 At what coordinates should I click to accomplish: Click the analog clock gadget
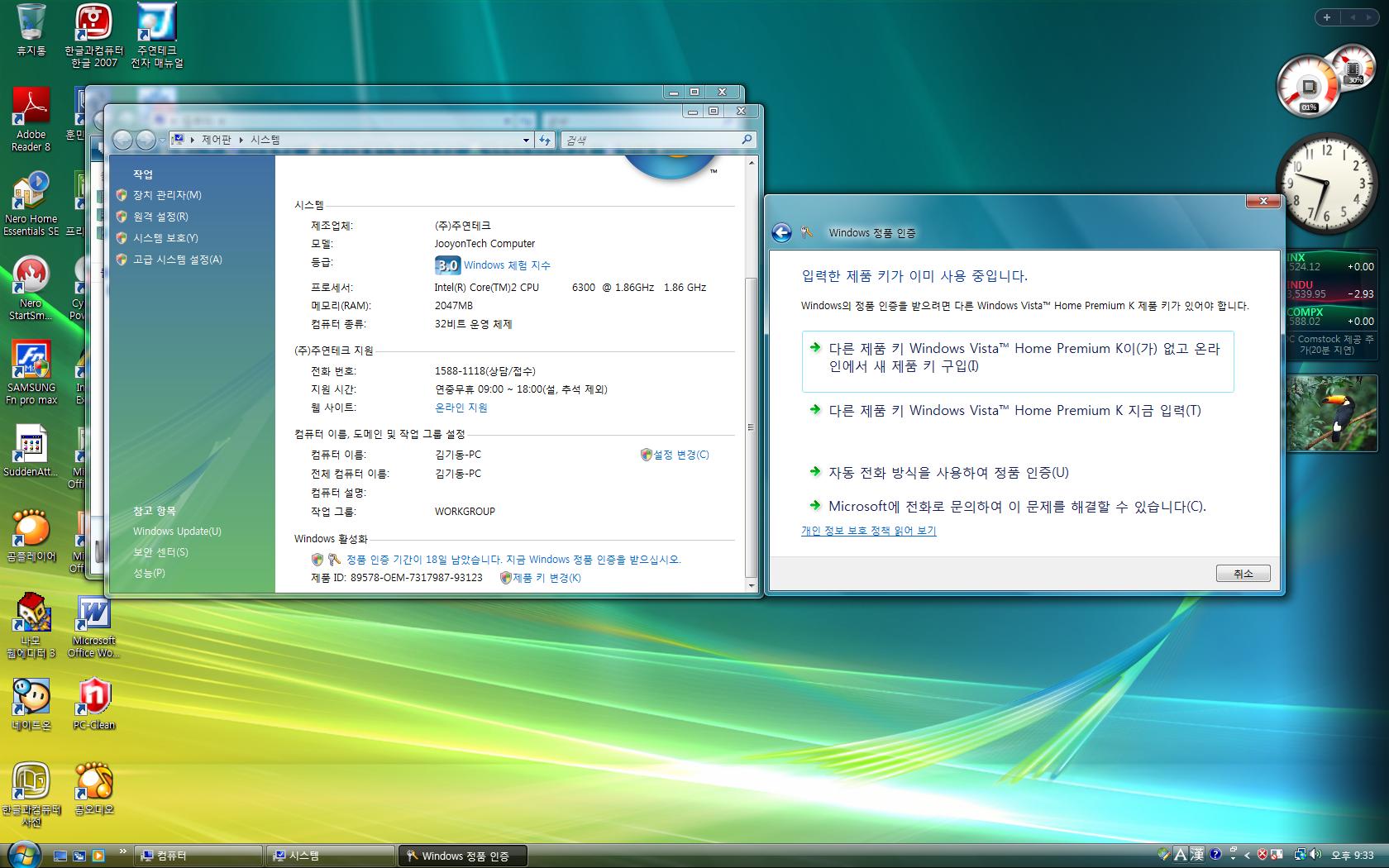click(x=1326, y=184)
